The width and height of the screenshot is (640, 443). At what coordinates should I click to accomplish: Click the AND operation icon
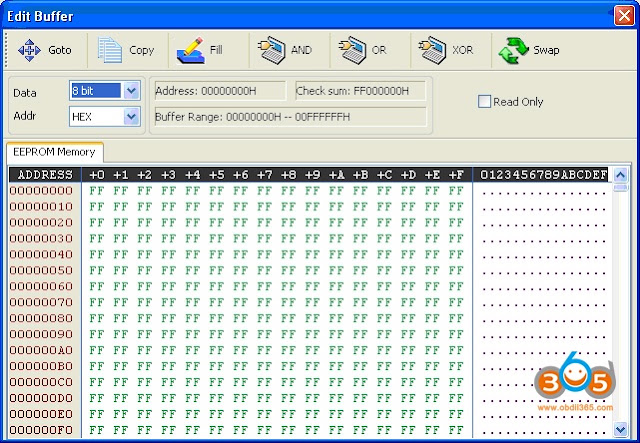pos(271,50)
